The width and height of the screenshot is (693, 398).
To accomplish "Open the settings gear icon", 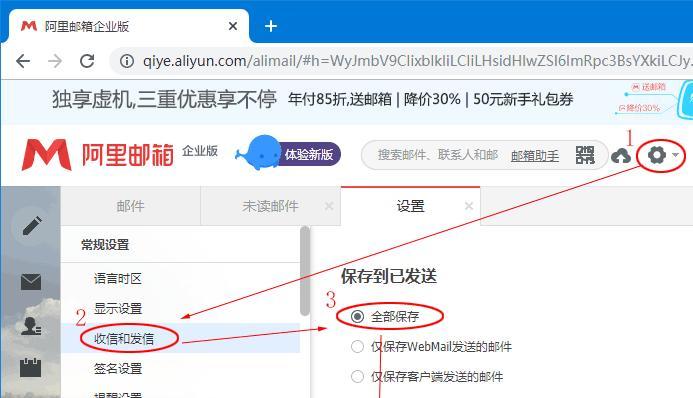I will (657, 155).
